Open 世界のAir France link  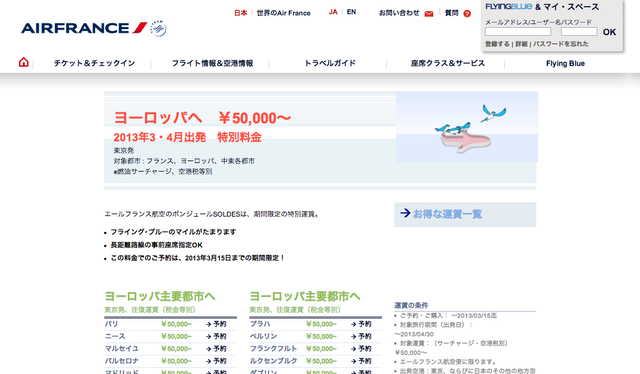pyautogui.click(x=283, y=13)
